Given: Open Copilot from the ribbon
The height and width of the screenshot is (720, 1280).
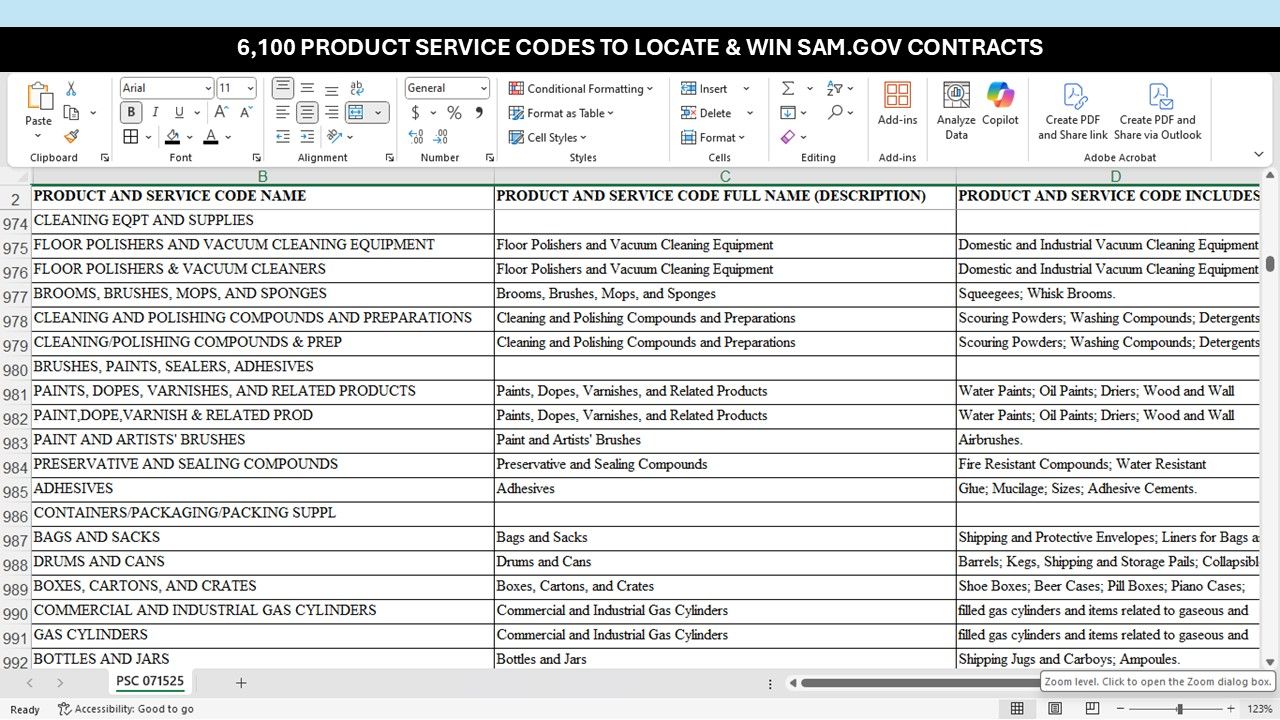Looking at the screenshot, I should tap(1000, 105).
